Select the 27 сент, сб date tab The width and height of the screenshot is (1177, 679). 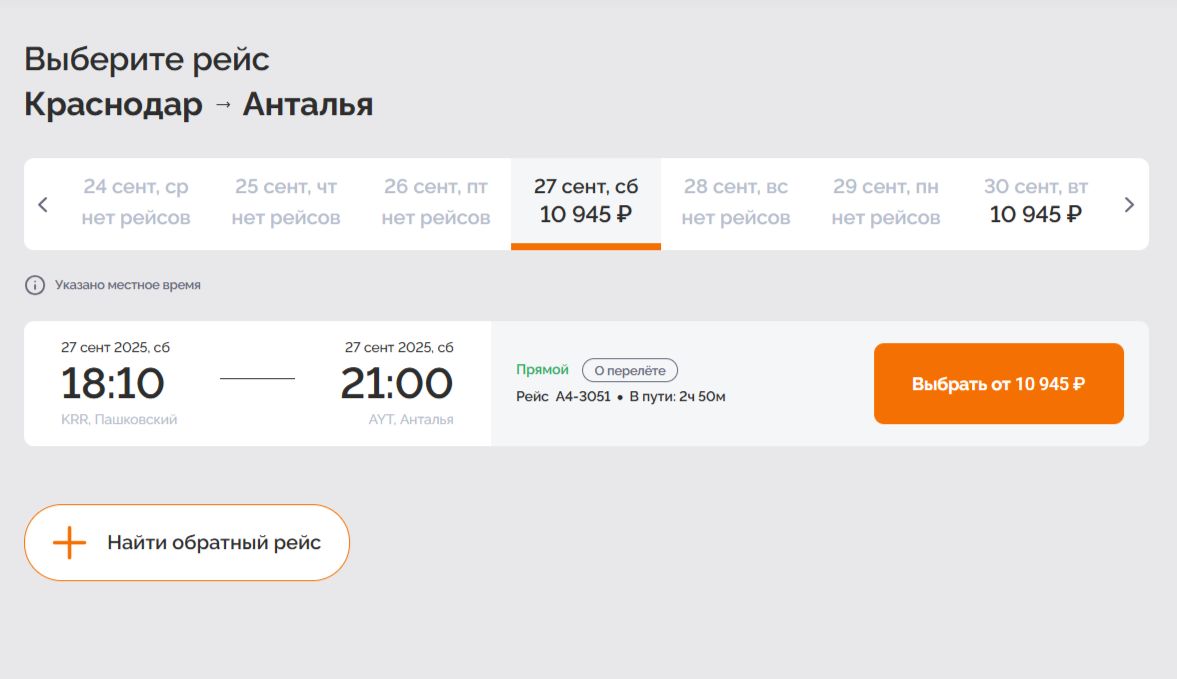[x=586, y=203]
